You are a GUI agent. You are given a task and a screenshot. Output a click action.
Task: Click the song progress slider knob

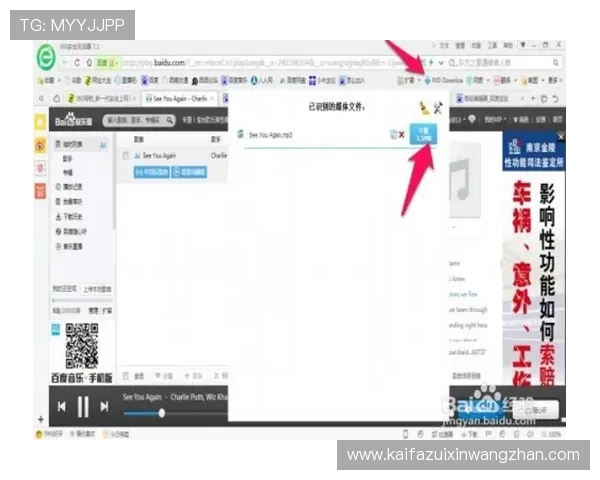[x=162, y=413]
